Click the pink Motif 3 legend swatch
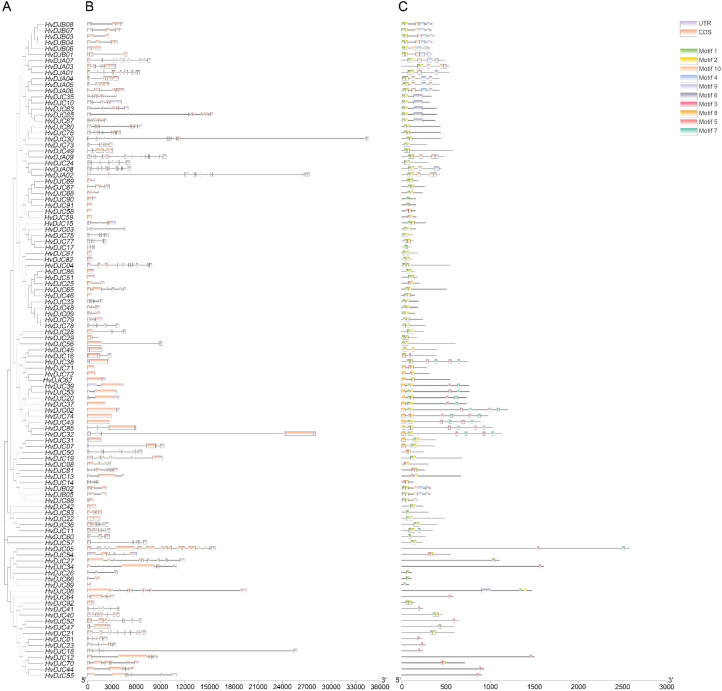 point(688,104)
